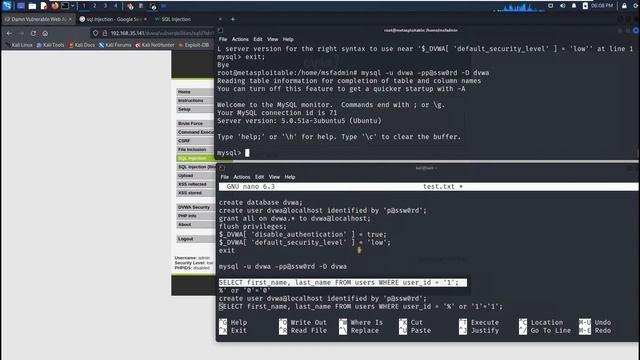Open the Brute Force vulnerability page
Image resolution: width=640 pixels, height=360 pixels.
(195, 123)
